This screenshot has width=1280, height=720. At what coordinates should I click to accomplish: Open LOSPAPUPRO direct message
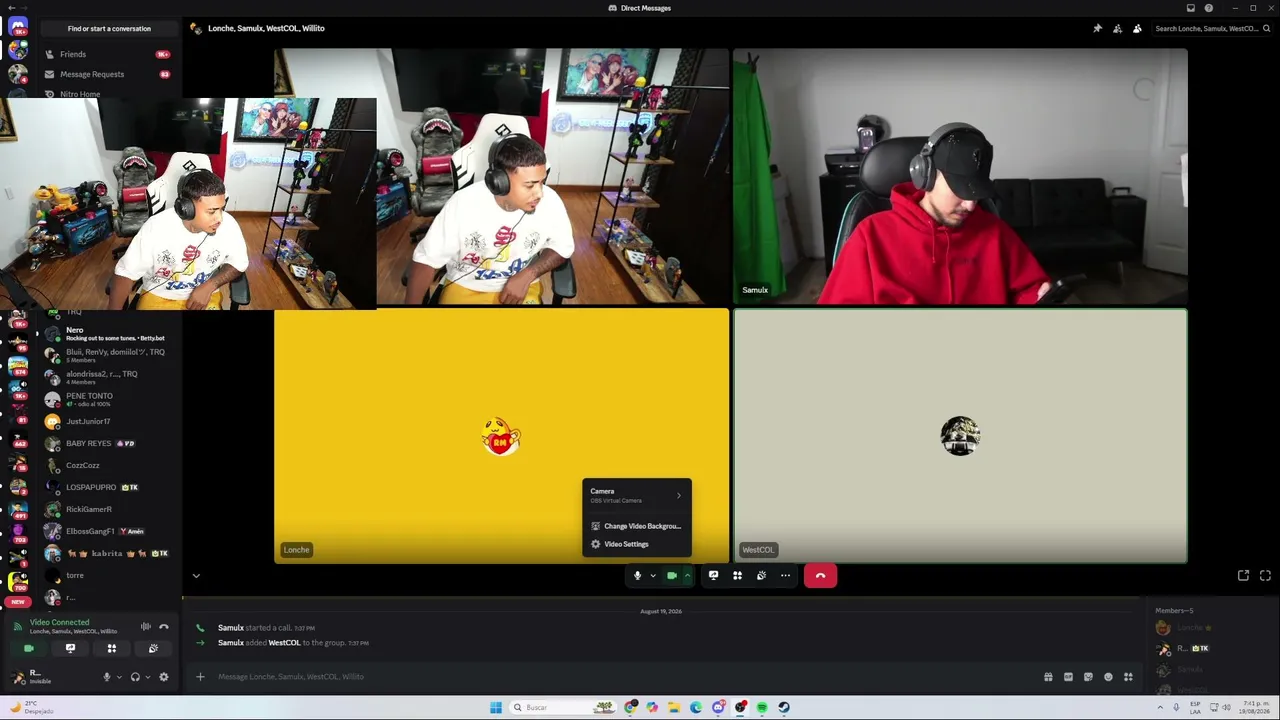[x=108, y=488]
